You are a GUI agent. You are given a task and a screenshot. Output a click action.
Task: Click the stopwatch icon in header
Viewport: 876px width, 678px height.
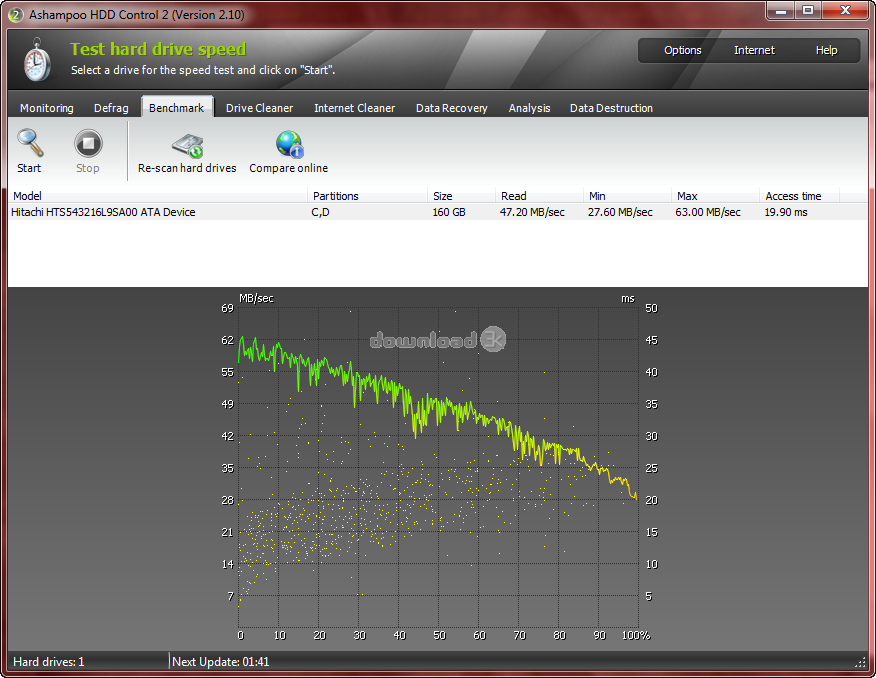[37, 59]
